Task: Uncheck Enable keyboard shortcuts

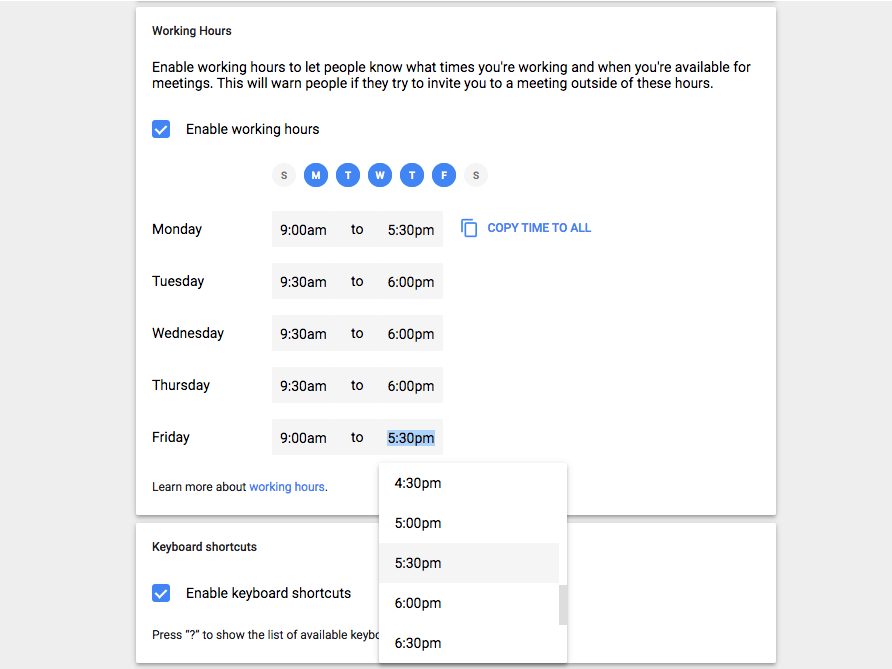Action: (x=161, y=593)
